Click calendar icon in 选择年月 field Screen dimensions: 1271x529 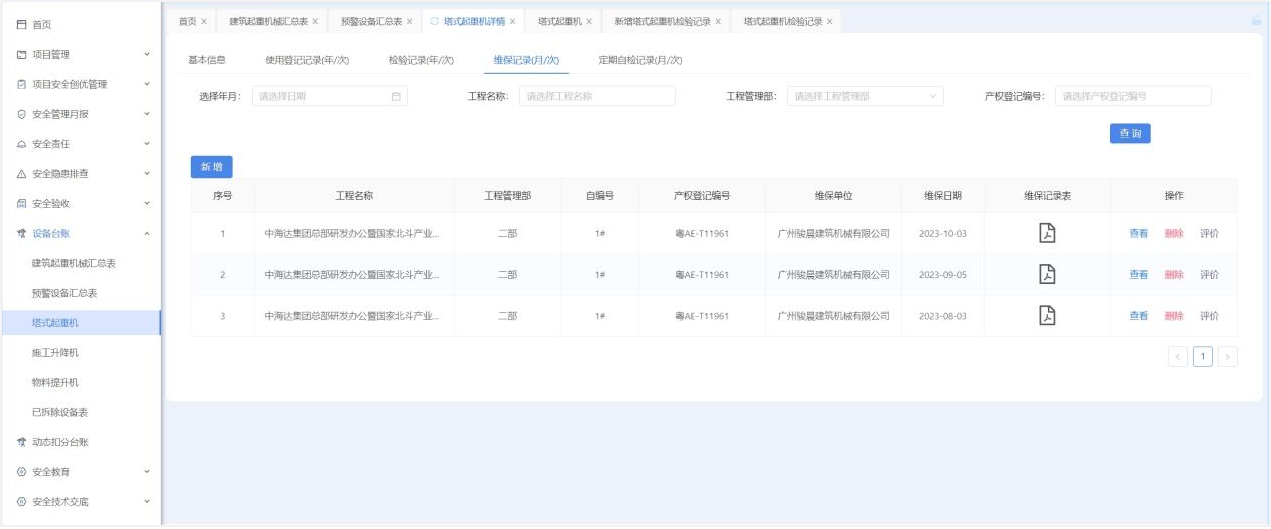tap(396, 97)
